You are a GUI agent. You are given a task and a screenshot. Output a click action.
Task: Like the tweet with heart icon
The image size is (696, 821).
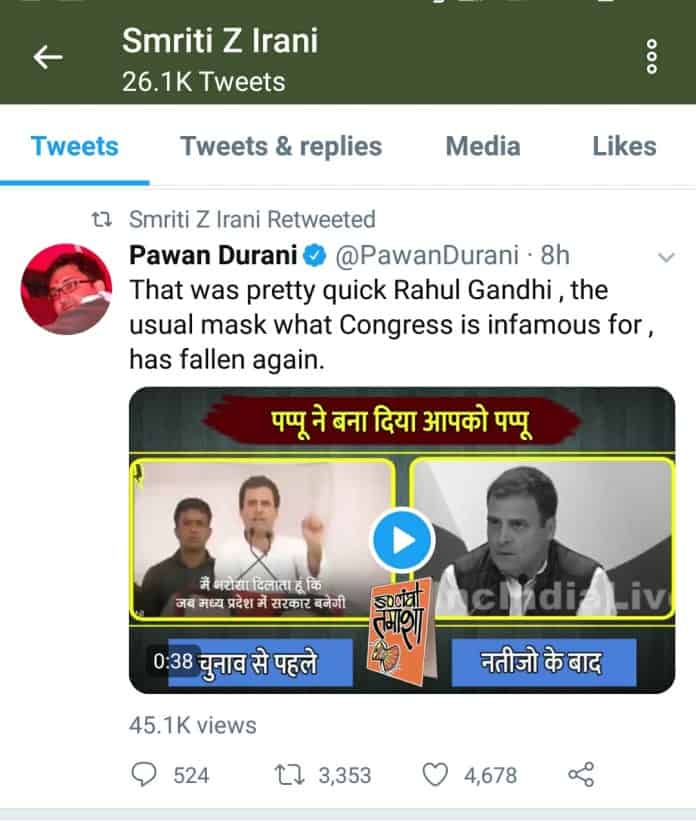point(435,774)
